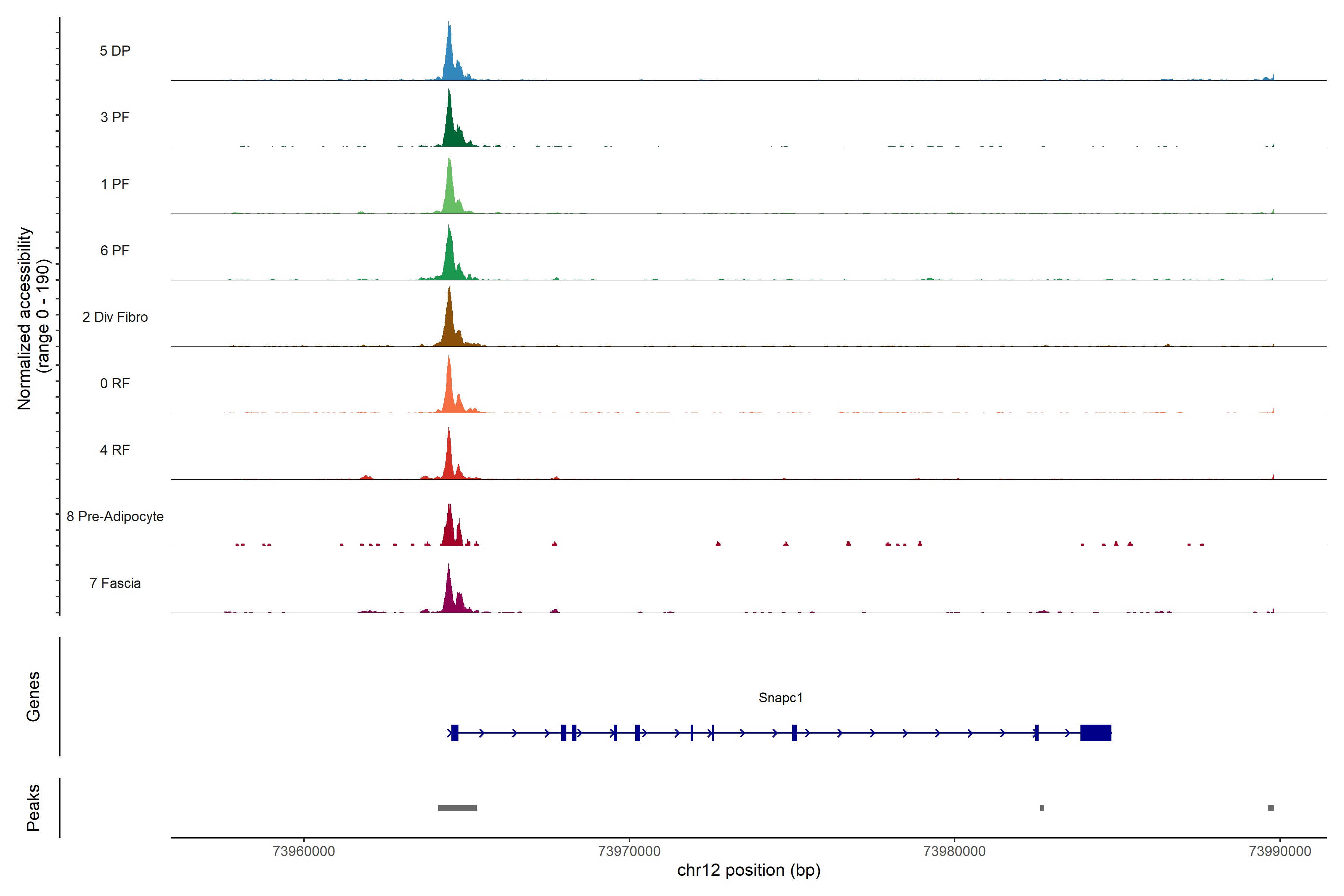The height and width of the screenshot is (896, 1344).
Task: Click the large last exon of Snapc1
Action: (x=1095, y=732)
